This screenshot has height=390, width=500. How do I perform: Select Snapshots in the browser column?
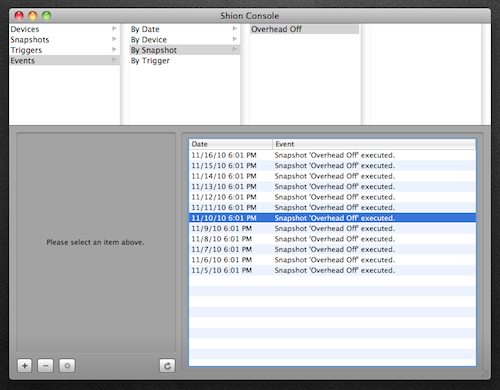pos(64,39)
